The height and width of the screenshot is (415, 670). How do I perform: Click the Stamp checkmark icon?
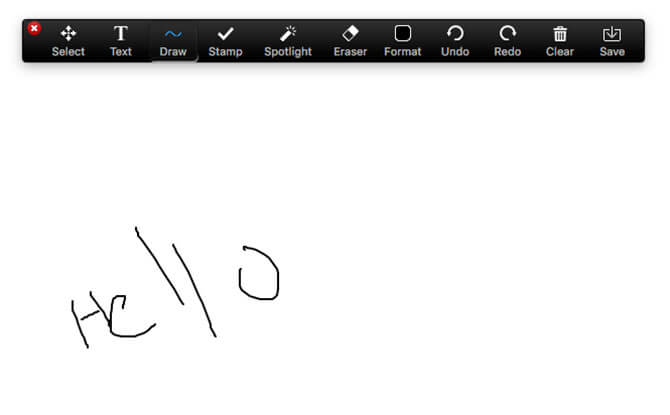coord(225,34)
